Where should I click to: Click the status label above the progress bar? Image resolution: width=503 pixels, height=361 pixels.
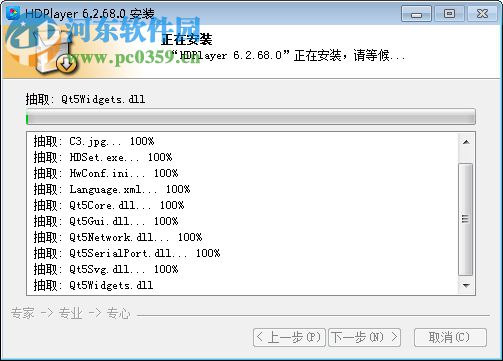(85, 99)
